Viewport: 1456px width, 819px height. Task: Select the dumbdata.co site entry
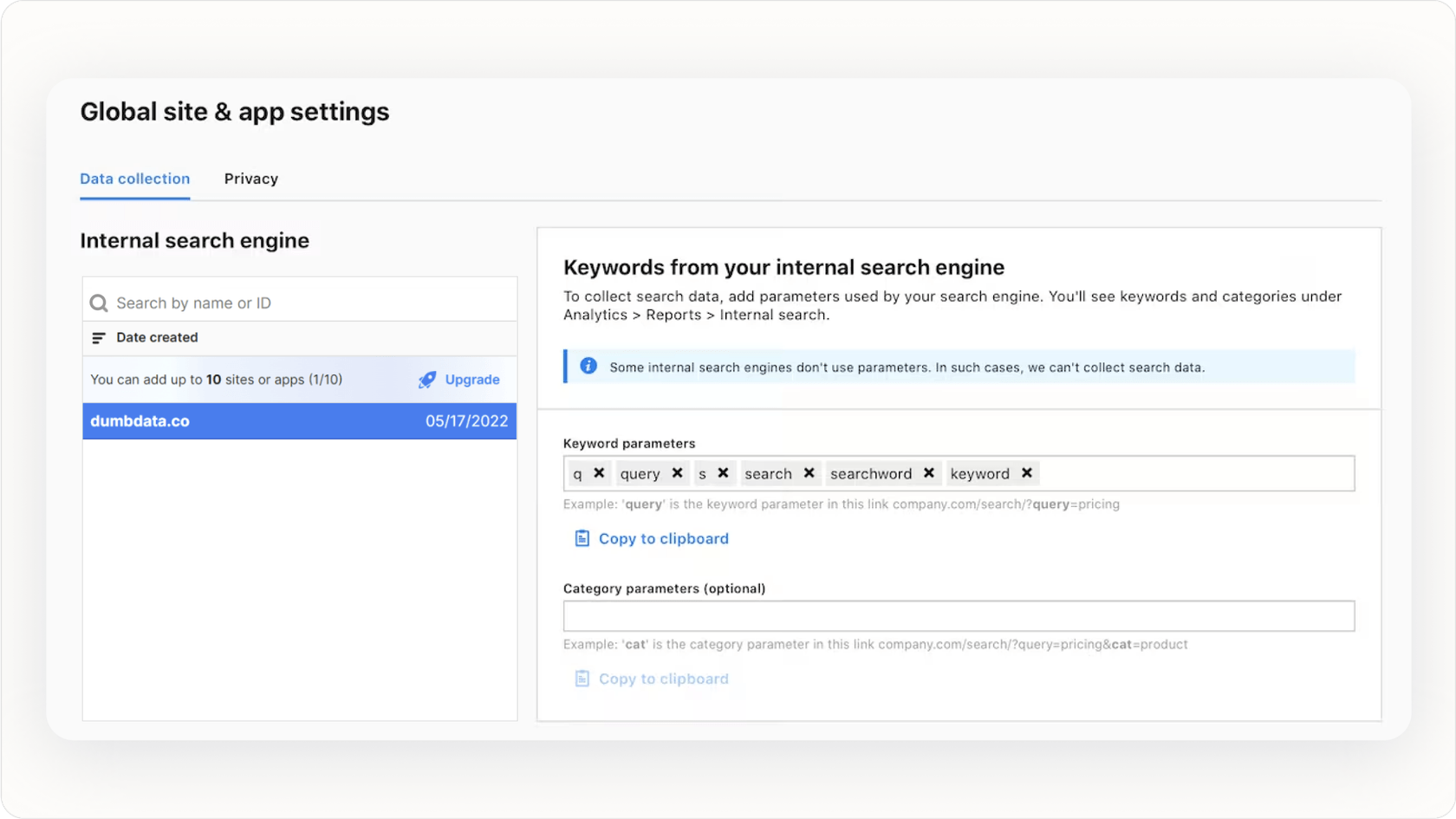point(299,421)
